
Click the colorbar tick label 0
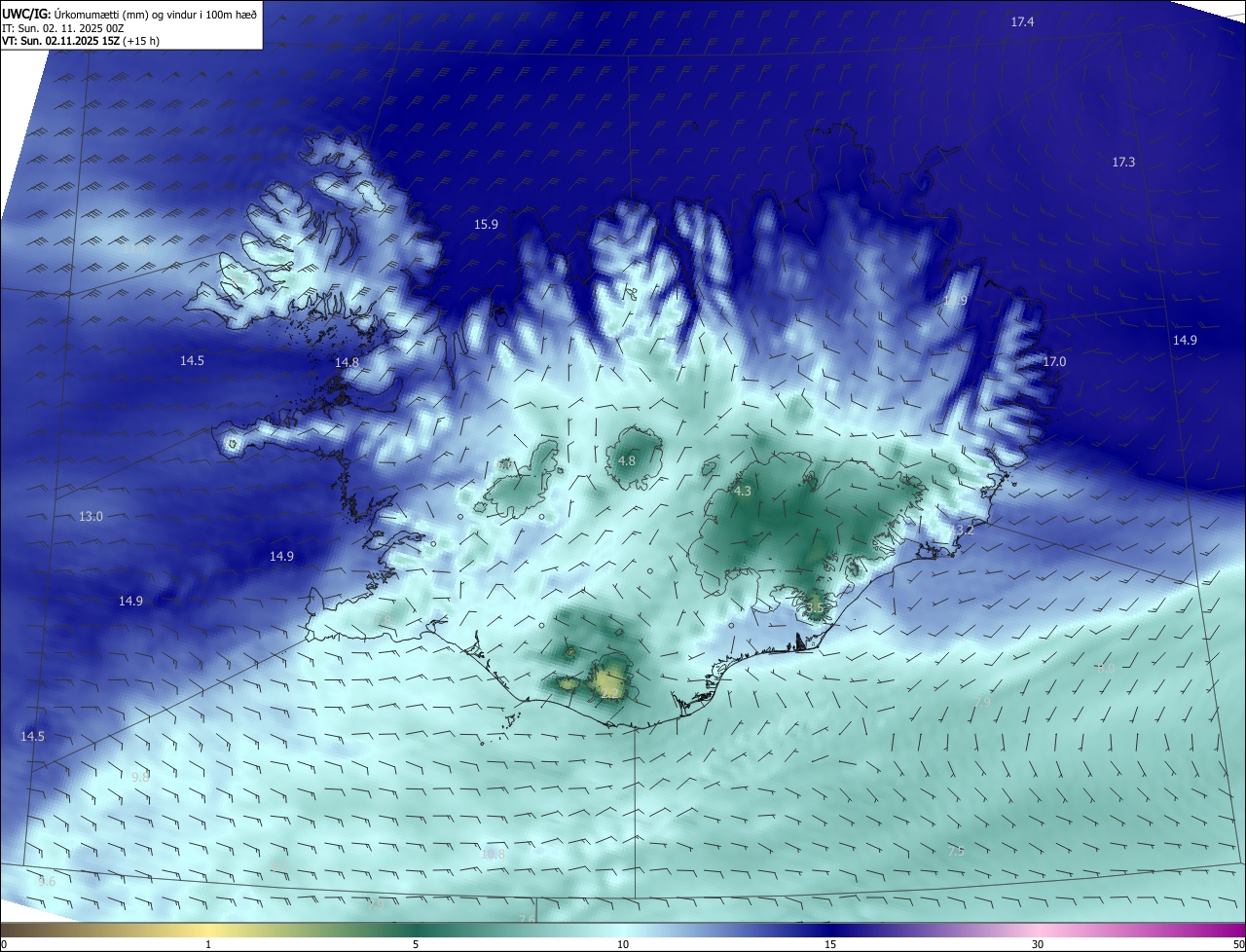click(3, 944)
